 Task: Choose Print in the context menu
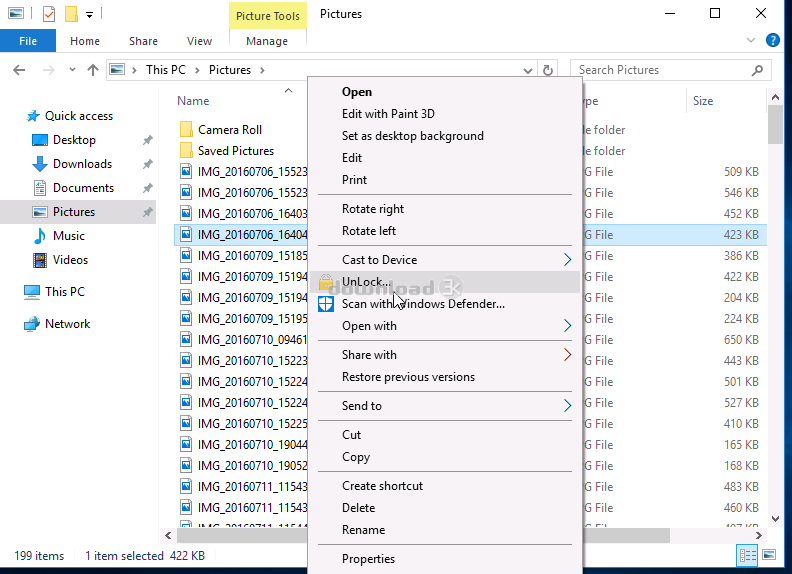click(x=354, y=180)
